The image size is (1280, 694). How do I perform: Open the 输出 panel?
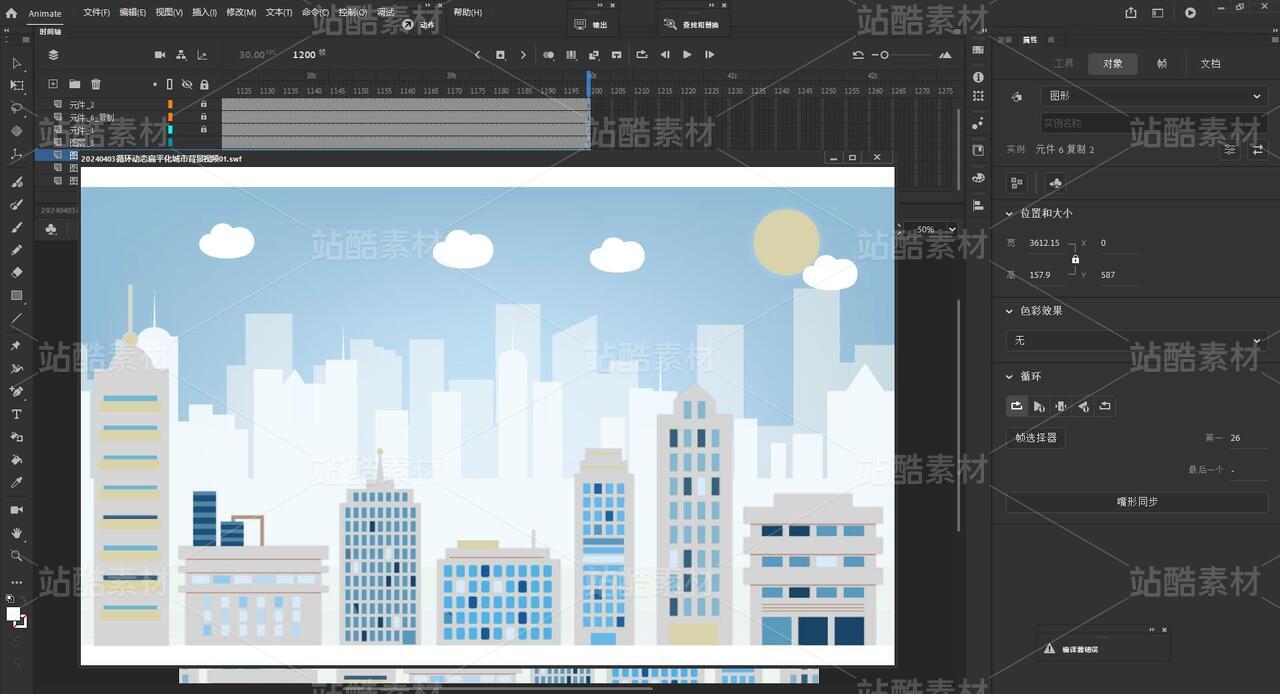(591, 25)
